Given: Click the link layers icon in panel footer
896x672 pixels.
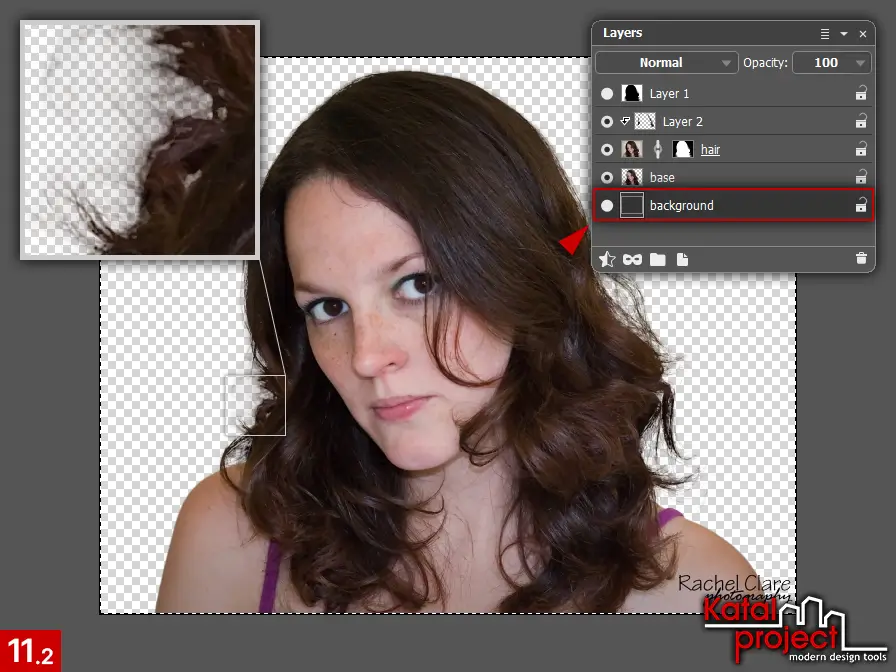Looking at the screenshot, I should [632, 259].
